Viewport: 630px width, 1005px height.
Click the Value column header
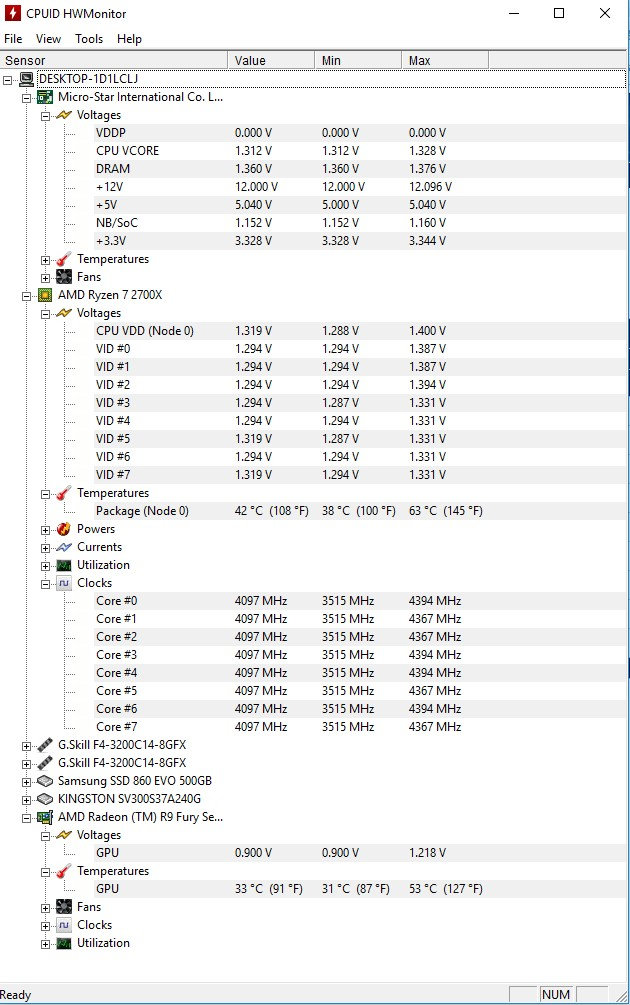pos(271,60)
